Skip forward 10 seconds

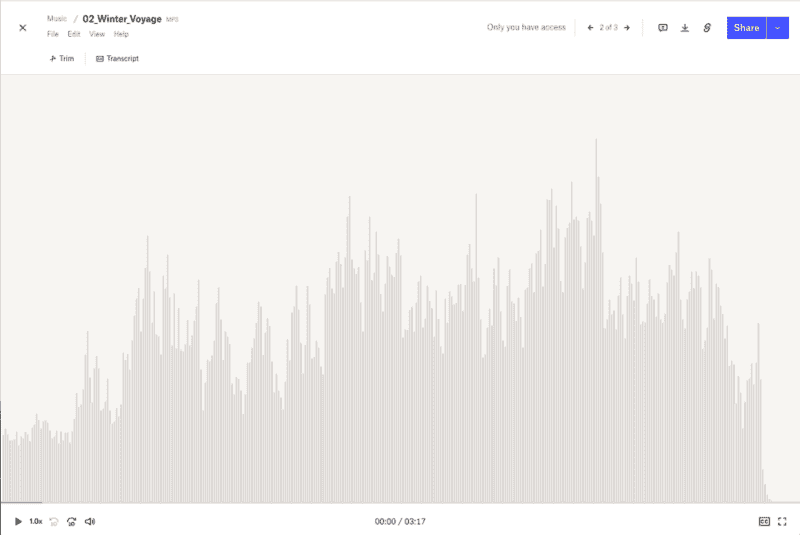point(72,521)
